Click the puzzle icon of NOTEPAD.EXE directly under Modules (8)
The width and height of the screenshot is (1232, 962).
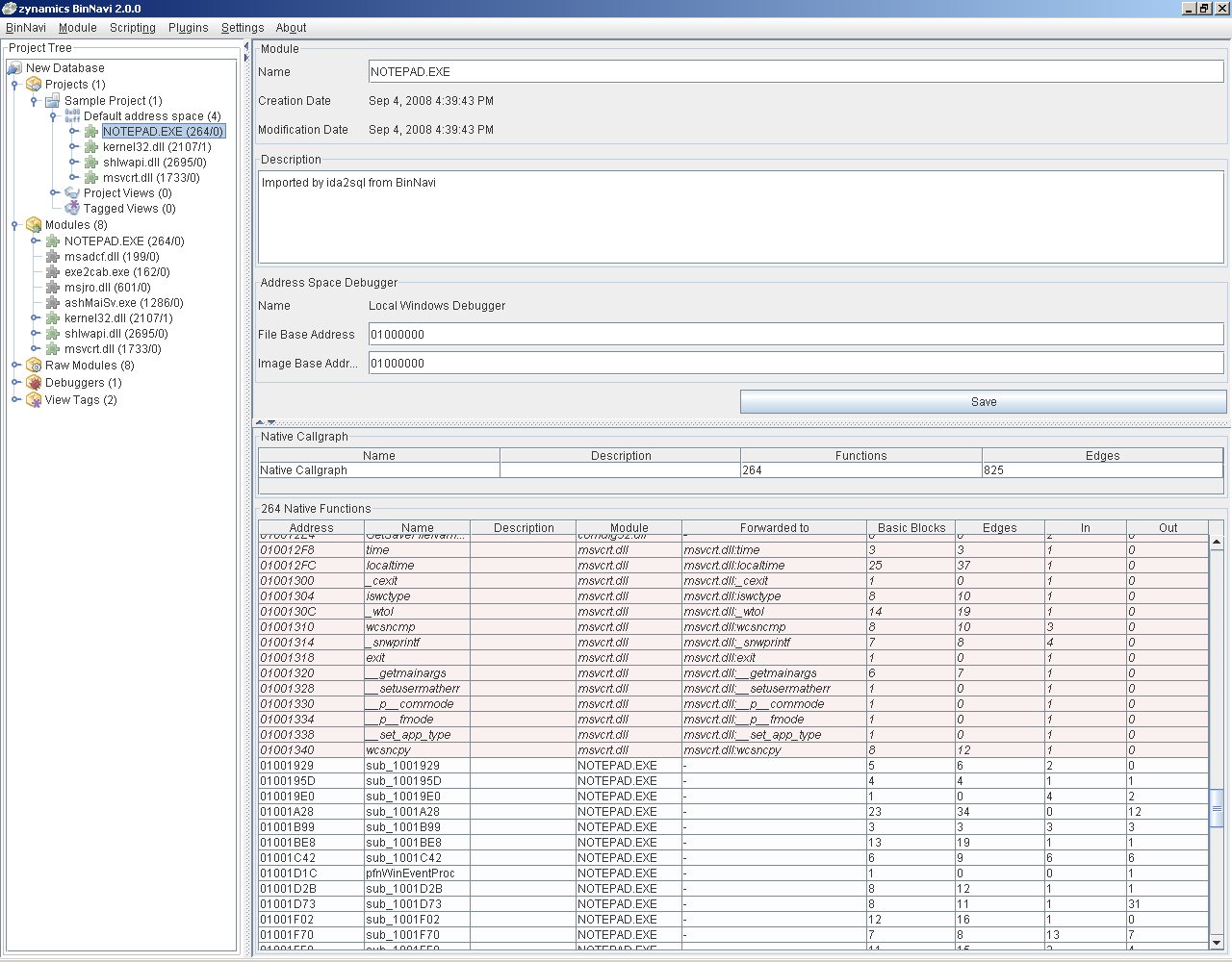(53, 240)
